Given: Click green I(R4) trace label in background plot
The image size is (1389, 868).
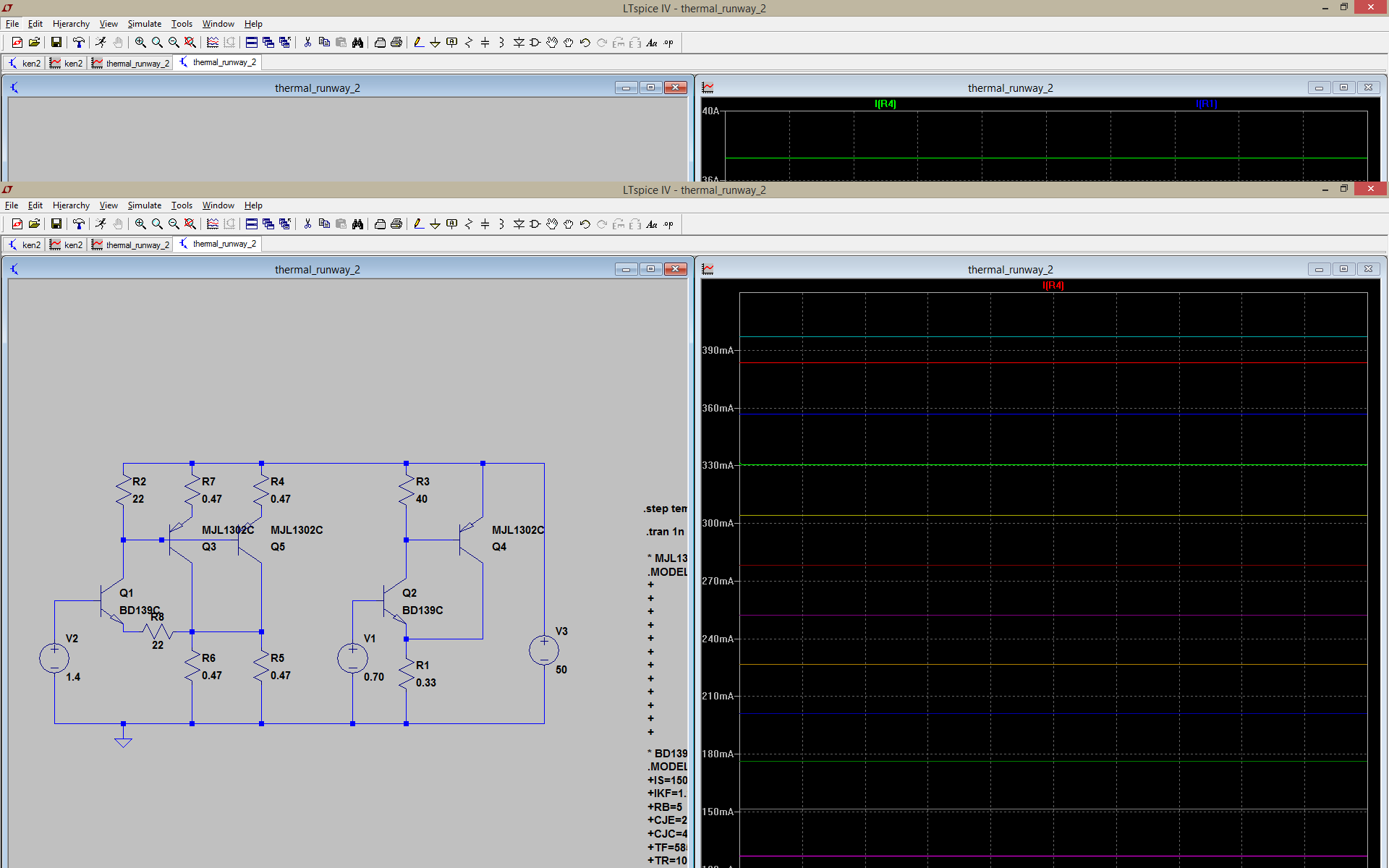Looking at the screenshot, I should [885, 104].
